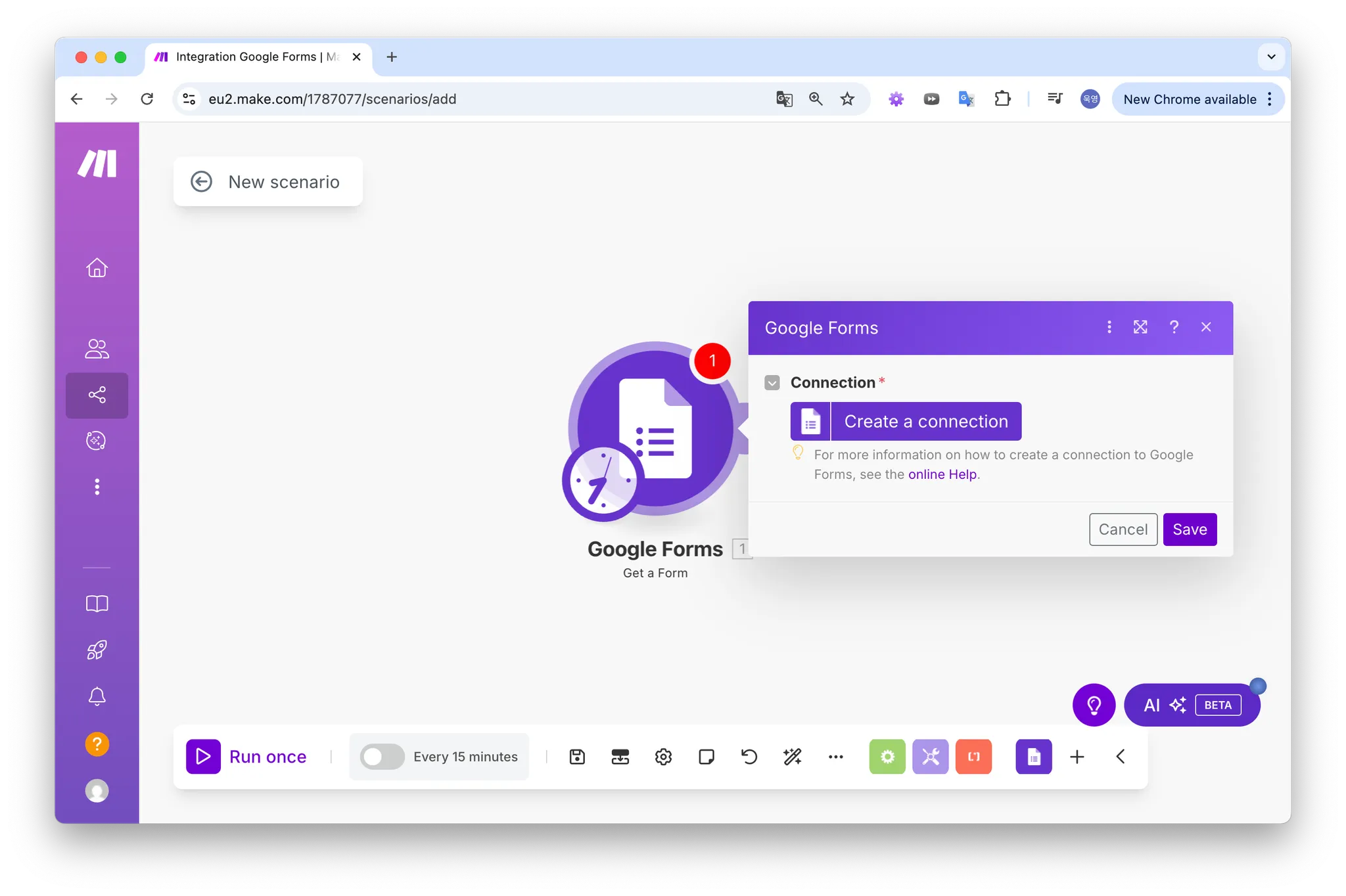1346x896 pixels.
Task: Open the orange Text parser icon
Action: 973,757
